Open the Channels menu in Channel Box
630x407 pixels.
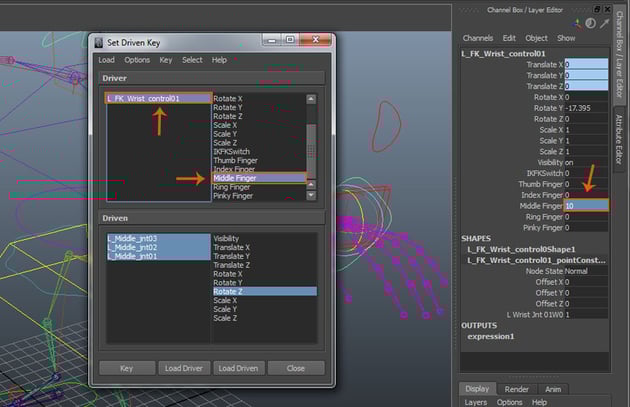click(477, 38)
